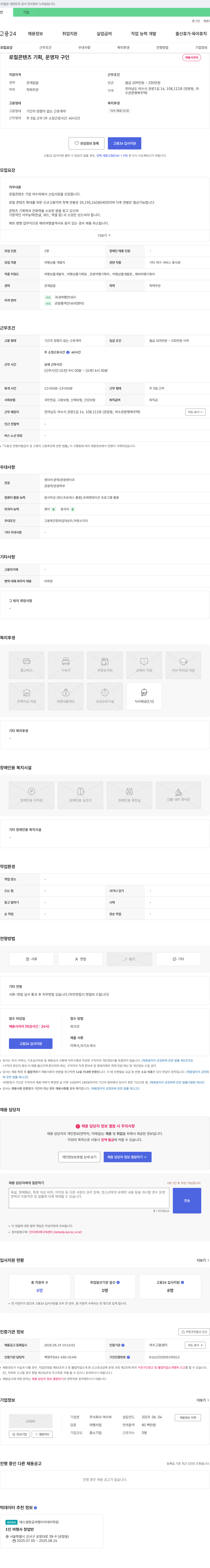Image resolution: width=210 pixels, height=1568 pixels.
Task: Click the heart 관심정보 등록 button
Action: tap(86, 143)
